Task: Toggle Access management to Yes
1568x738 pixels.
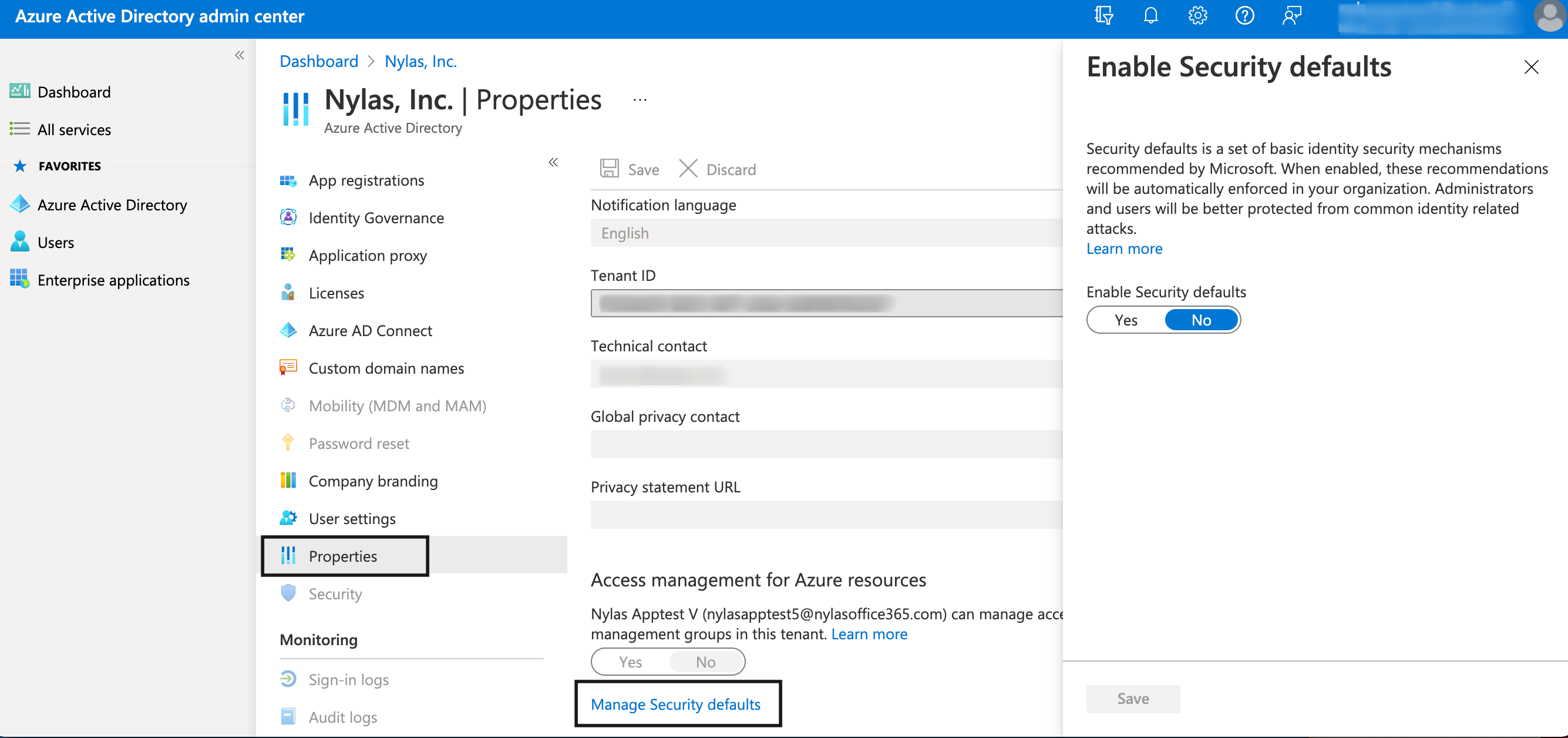Action: pos(630,661)
